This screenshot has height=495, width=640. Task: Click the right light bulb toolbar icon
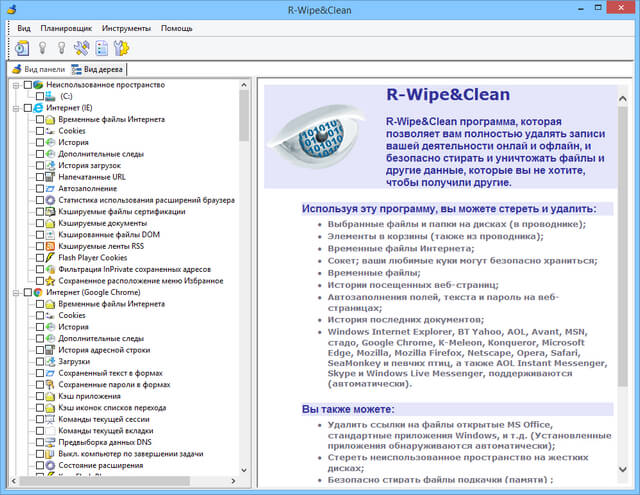[62, 47]
